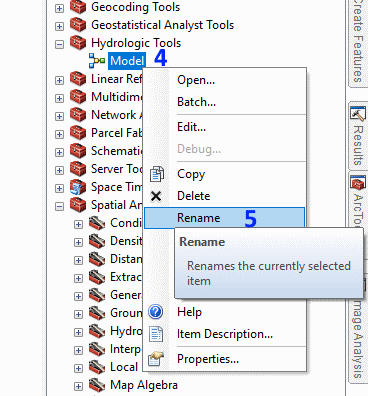Expand the Map Algebra toolset node

78,386
